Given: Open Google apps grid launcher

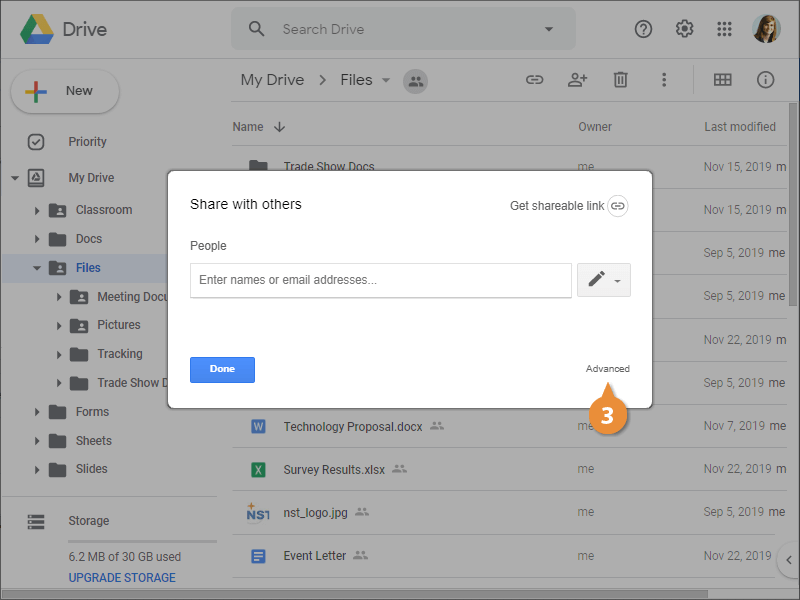Looking at the screenshot, I should 725,29.
